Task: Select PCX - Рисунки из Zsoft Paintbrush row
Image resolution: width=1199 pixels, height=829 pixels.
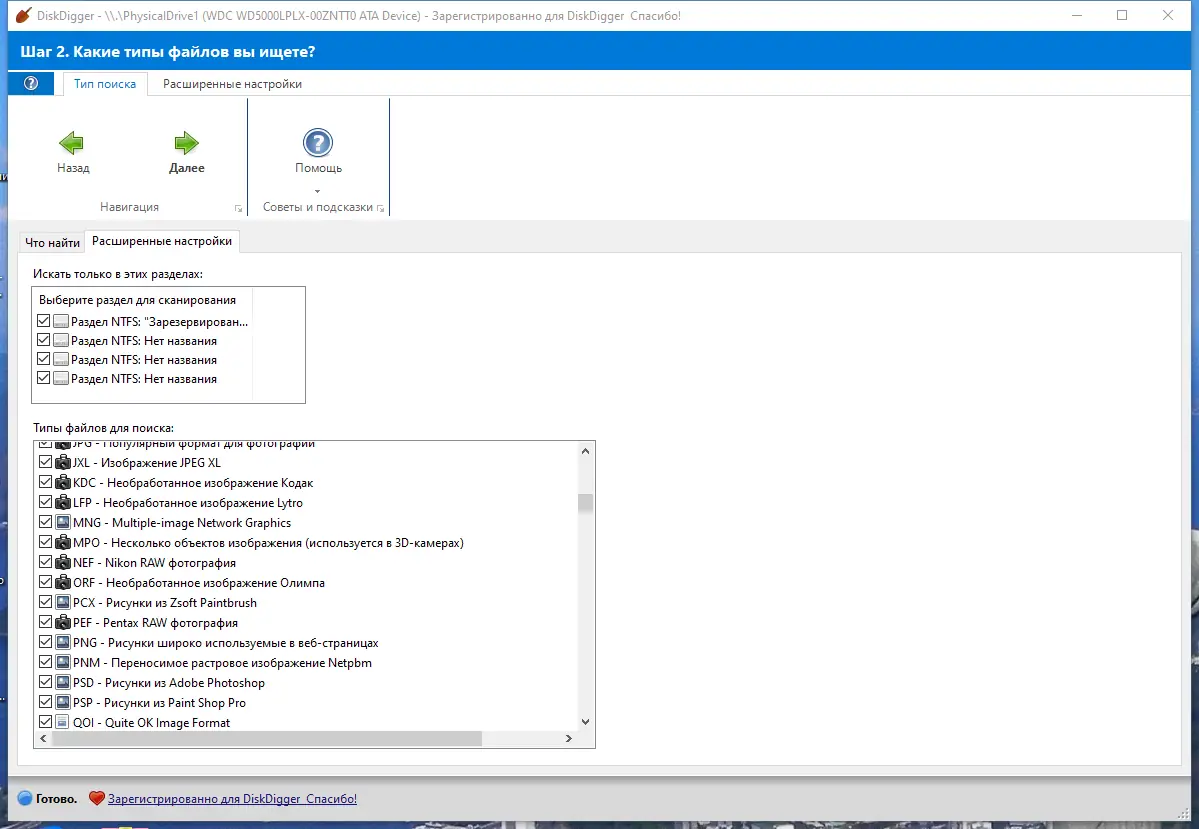Action: point(164,603)
